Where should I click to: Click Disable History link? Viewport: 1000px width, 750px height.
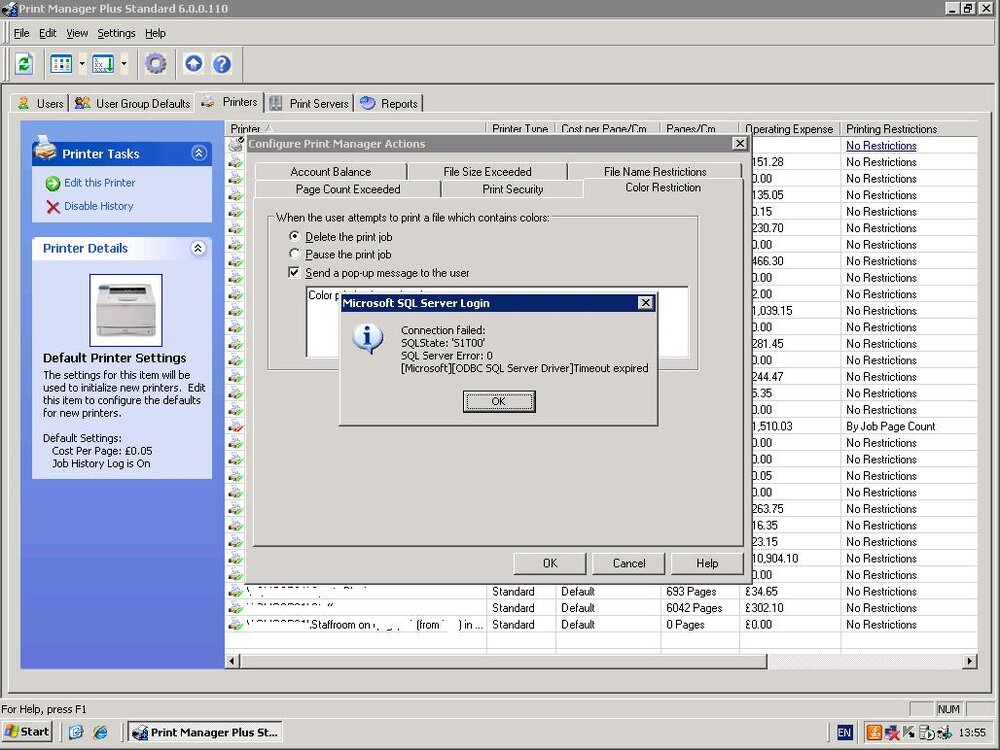(x=99, y=206)
